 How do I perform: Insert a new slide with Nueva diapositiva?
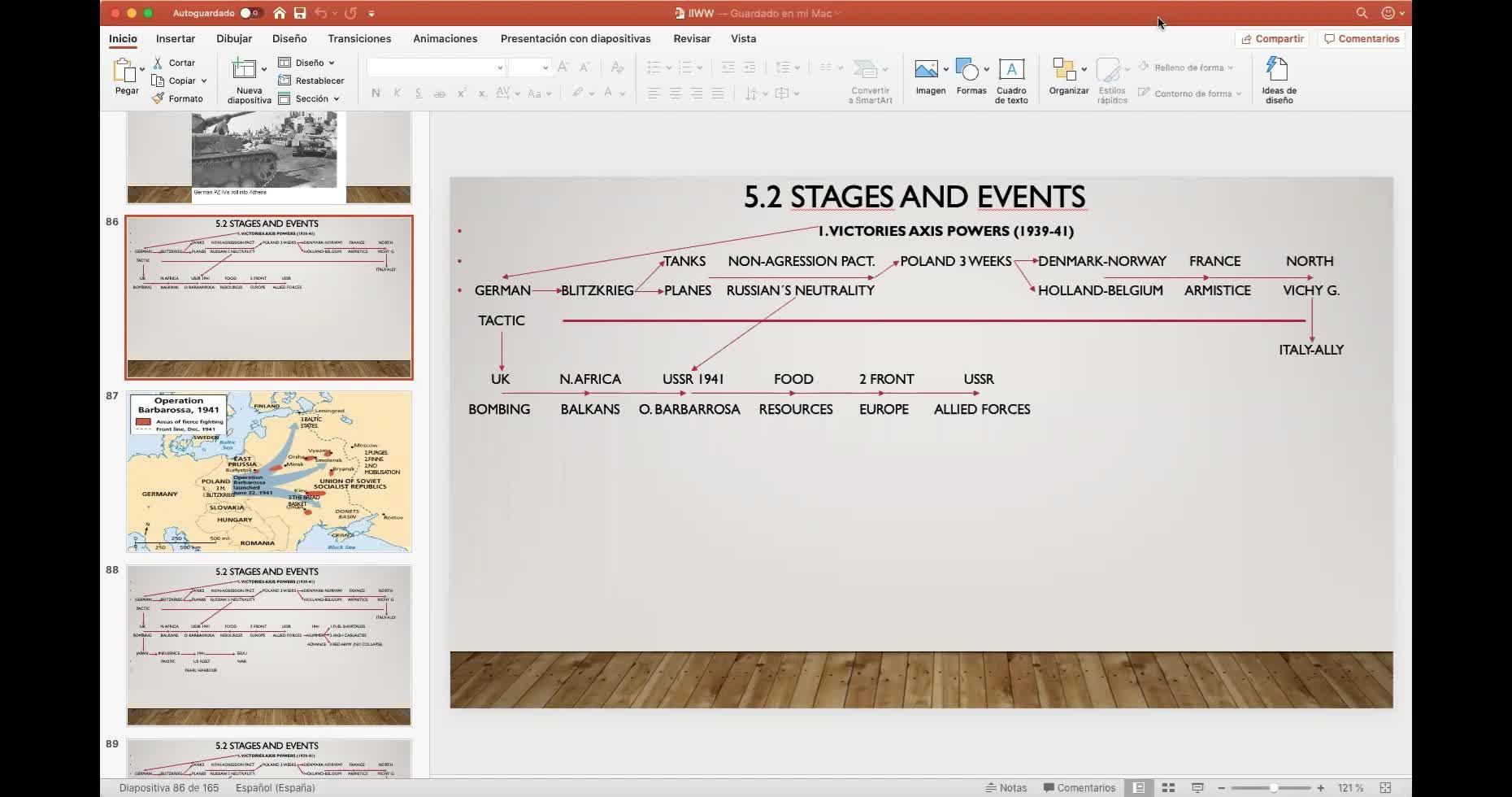tap(244, 70)
